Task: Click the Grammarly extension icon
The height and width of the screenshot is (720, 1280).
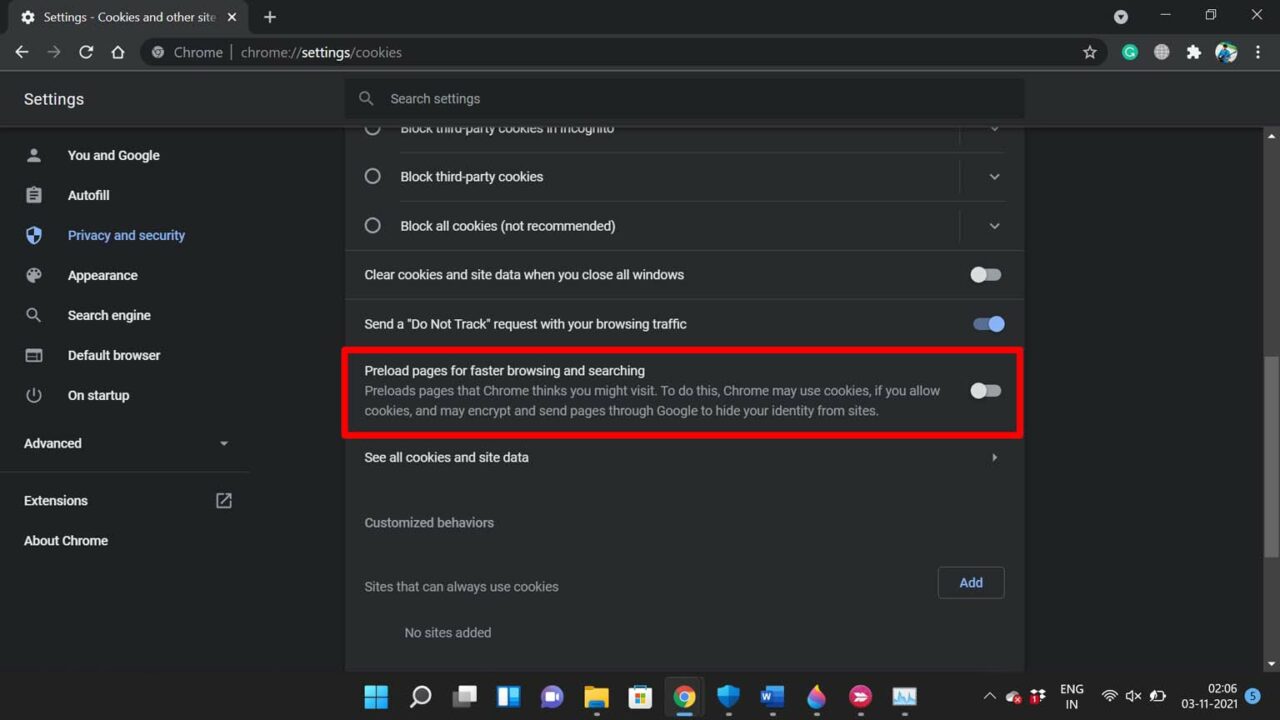Action: 1130,52
